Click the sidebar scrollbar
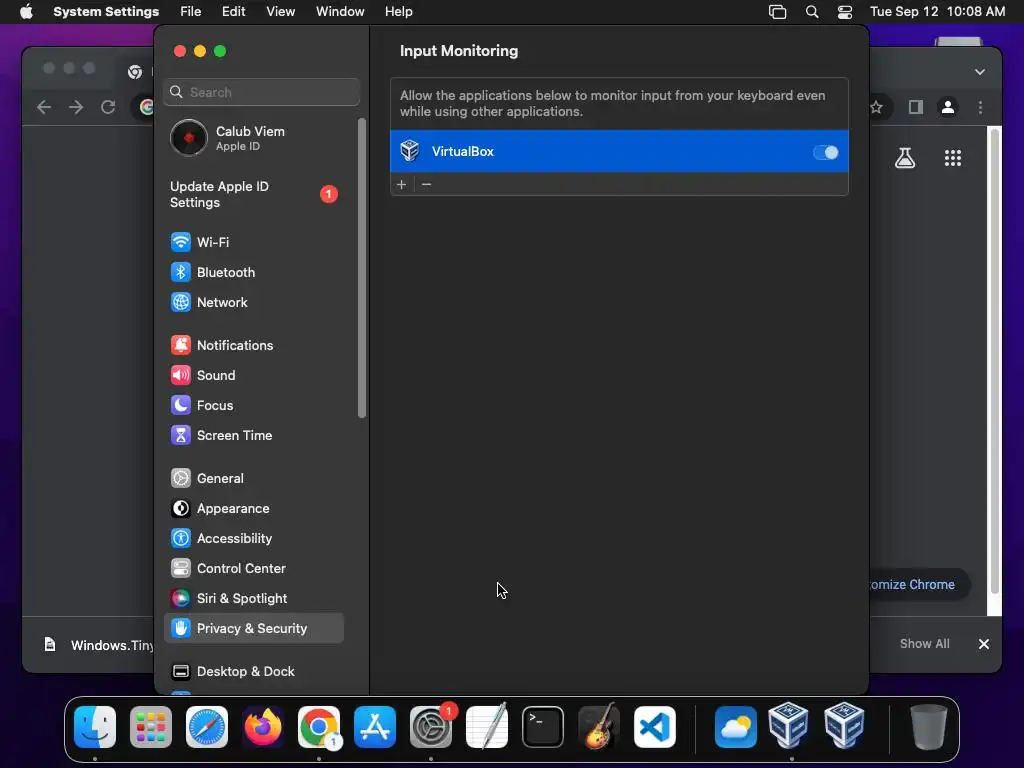Image resolution: width=1024 pixels, height=768 pixels. coord(362,268)
